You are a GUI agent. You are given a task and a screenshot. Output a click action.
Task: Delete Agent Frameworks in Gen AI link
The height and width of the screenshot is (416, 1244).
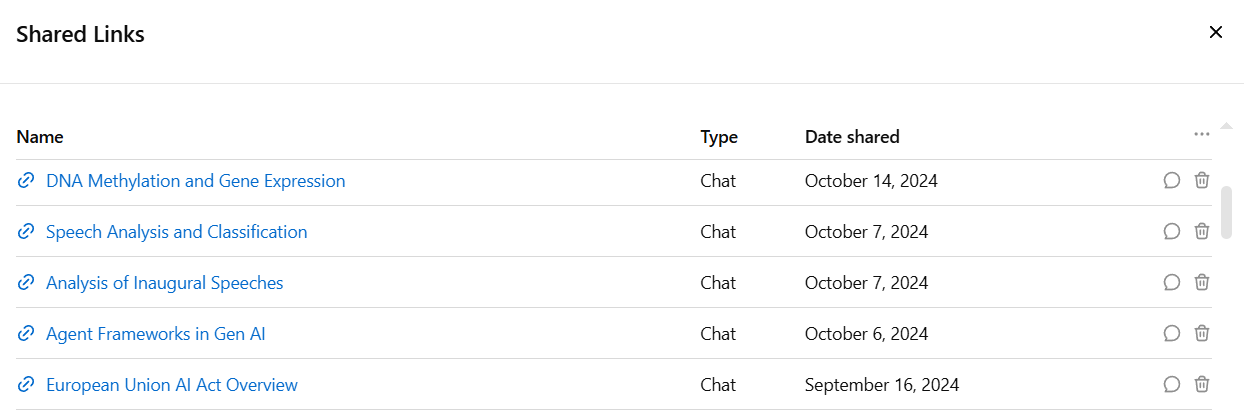(1202, 334)
